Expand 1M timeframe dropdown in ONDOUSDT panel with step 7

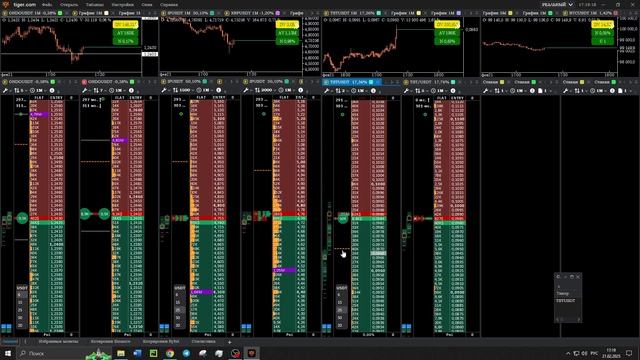[x=118, y=90]
